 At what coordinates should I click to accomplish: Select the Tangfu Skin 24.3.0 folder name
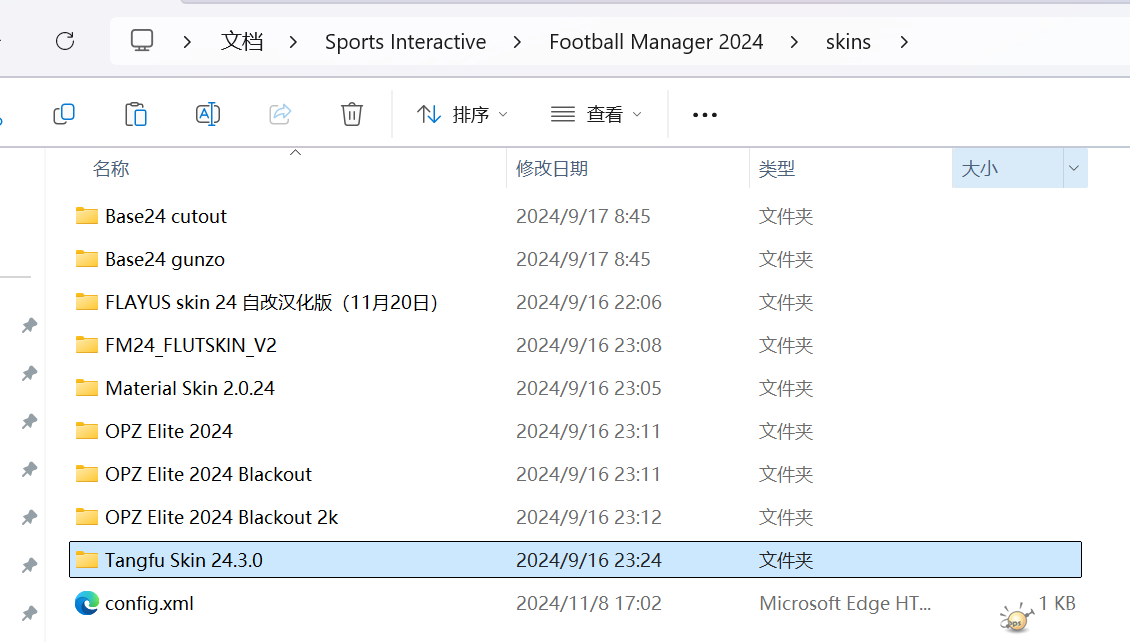tap(184, 561)
